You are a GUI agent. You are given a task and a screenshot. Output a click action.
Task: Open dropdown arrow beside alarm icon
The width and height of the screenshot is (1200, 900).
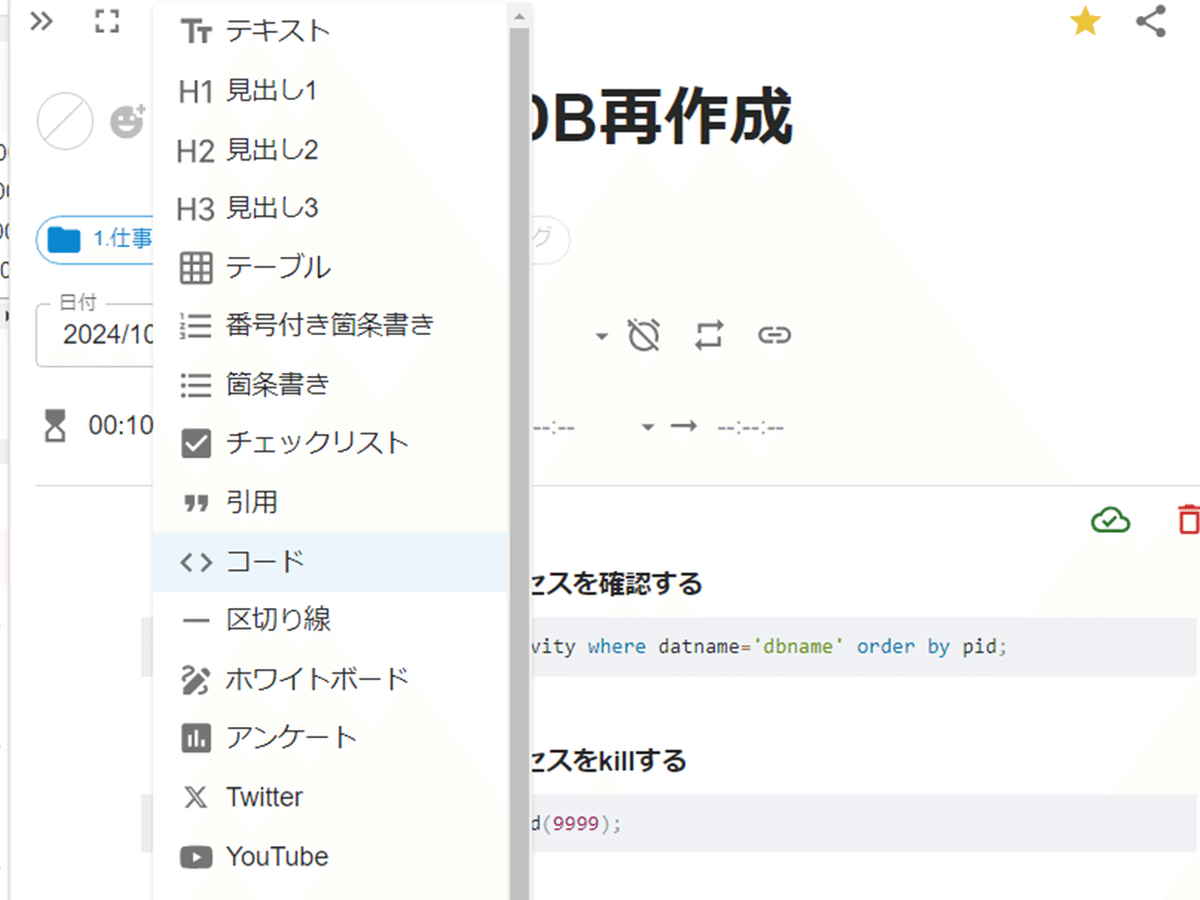(x=601, y=336)
